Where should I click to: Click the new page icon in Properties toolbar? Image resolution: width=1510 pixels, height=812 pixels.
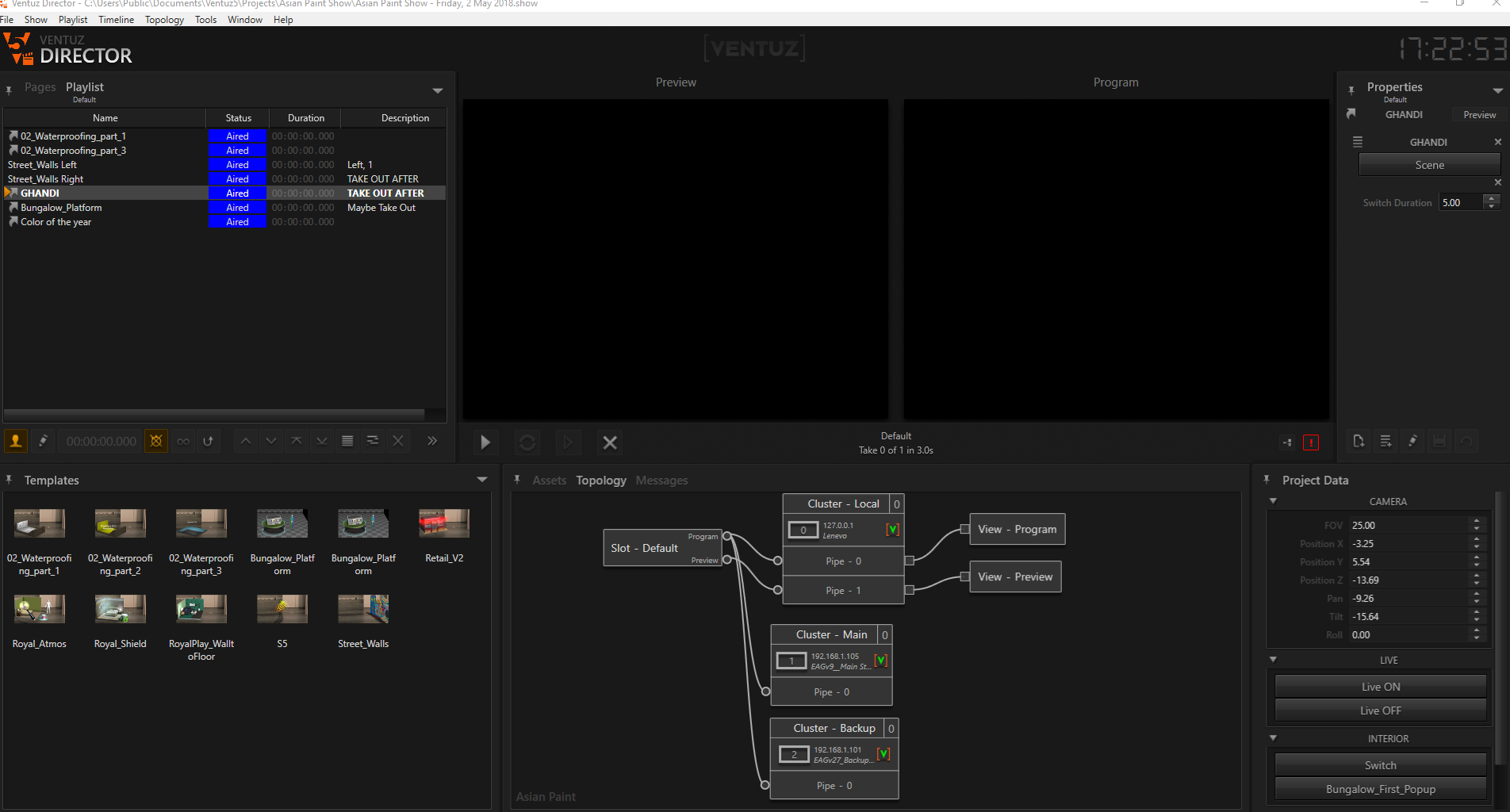point(1359,442)
